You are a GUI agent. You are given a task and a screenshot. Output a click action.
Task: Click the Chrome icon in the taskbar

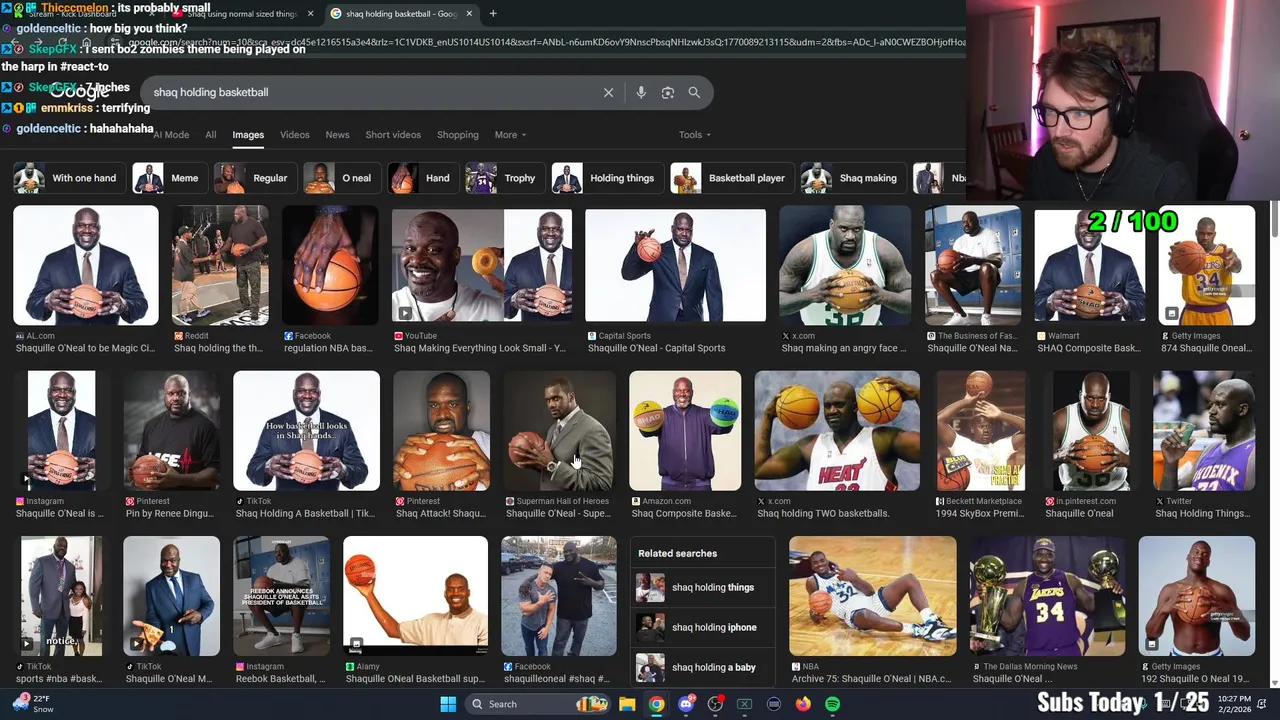pos(656,704)
